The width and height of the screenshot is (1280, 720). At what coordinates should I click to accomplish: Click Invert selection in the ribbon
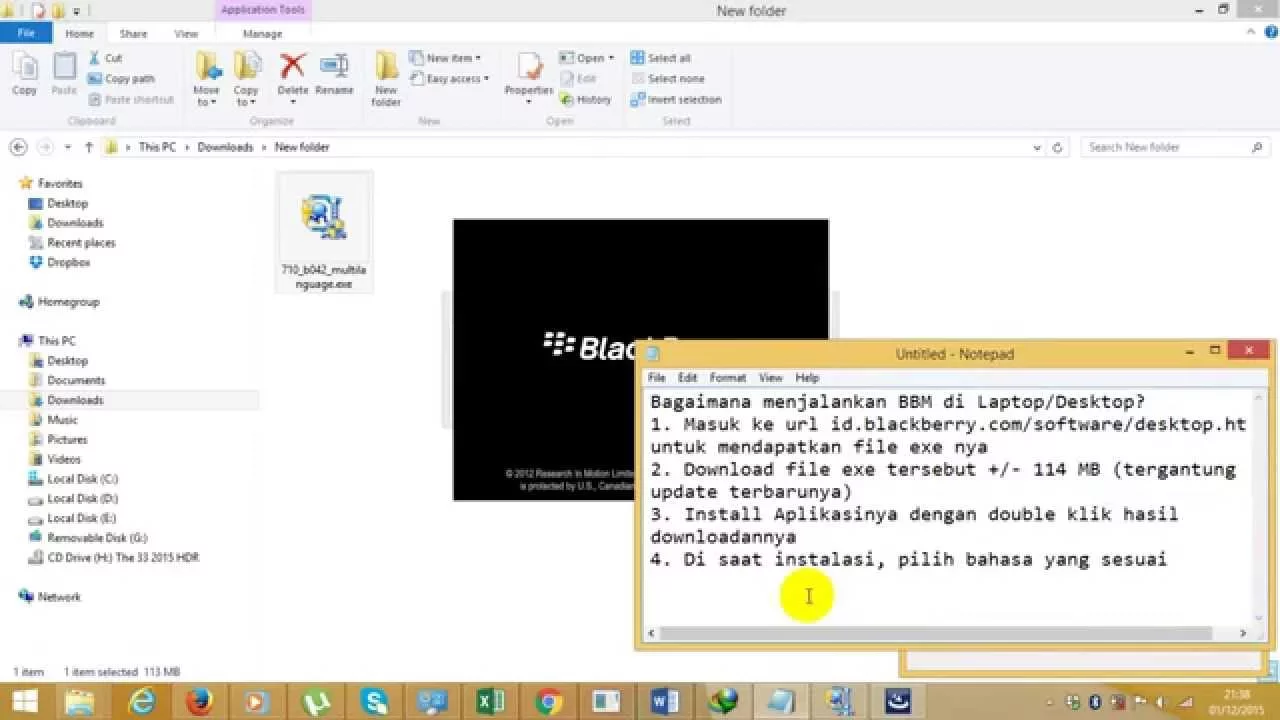676,99
